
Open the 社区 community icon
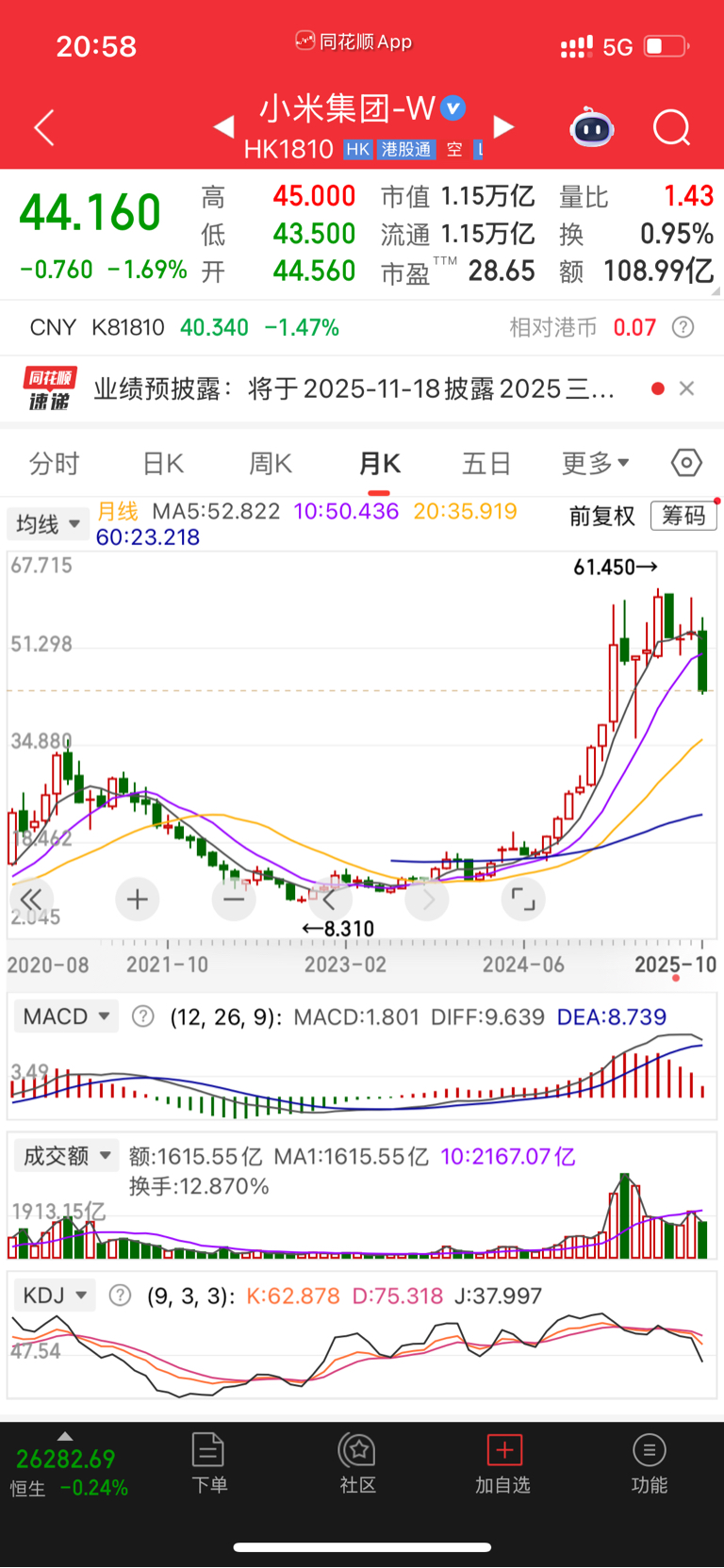pyautogui.click(x=357, y=1462)
